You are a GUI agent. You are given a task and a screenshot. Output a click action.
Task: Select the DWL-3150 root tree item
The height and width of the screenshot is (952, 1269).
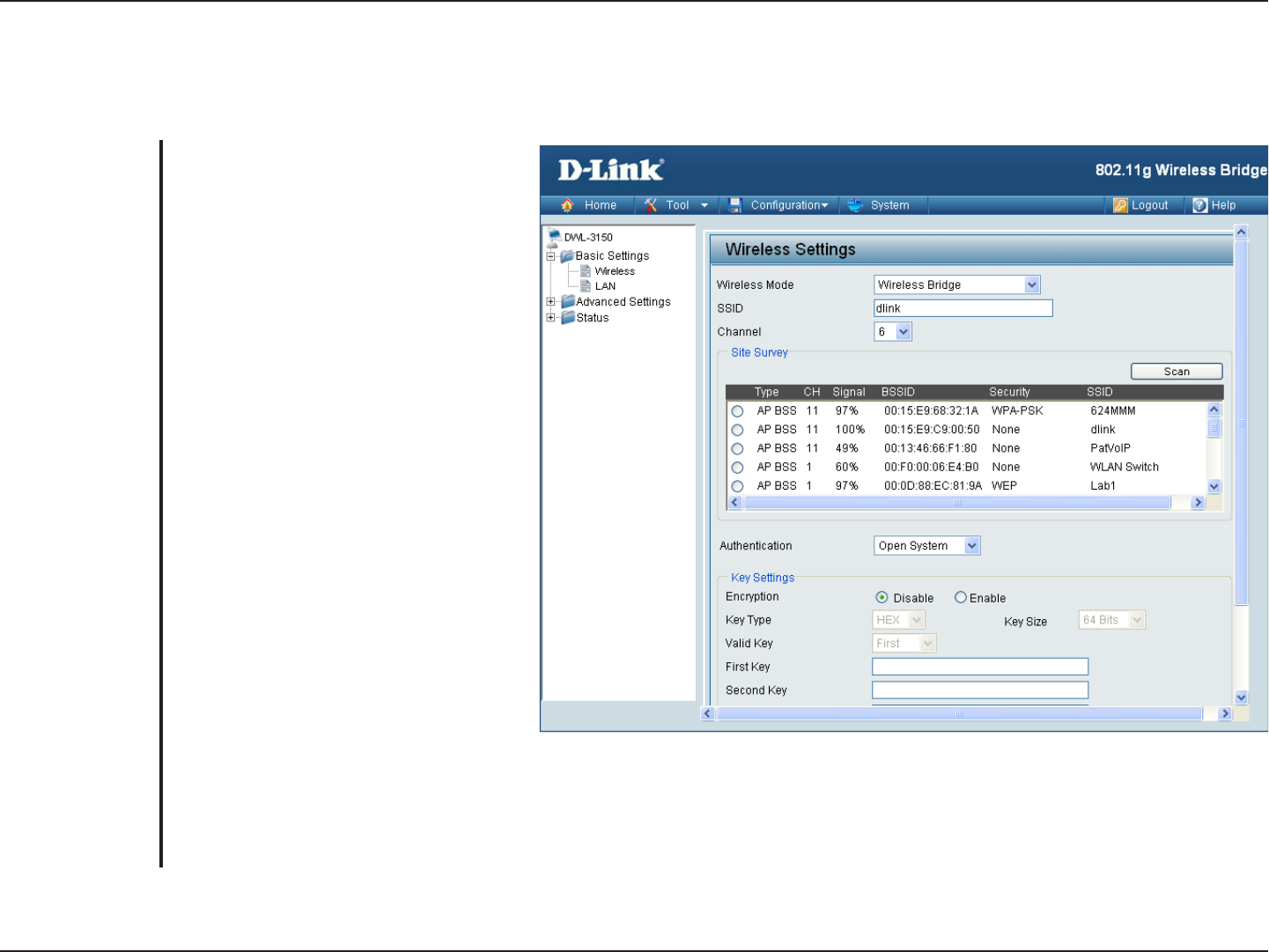[x=588, y=237]
